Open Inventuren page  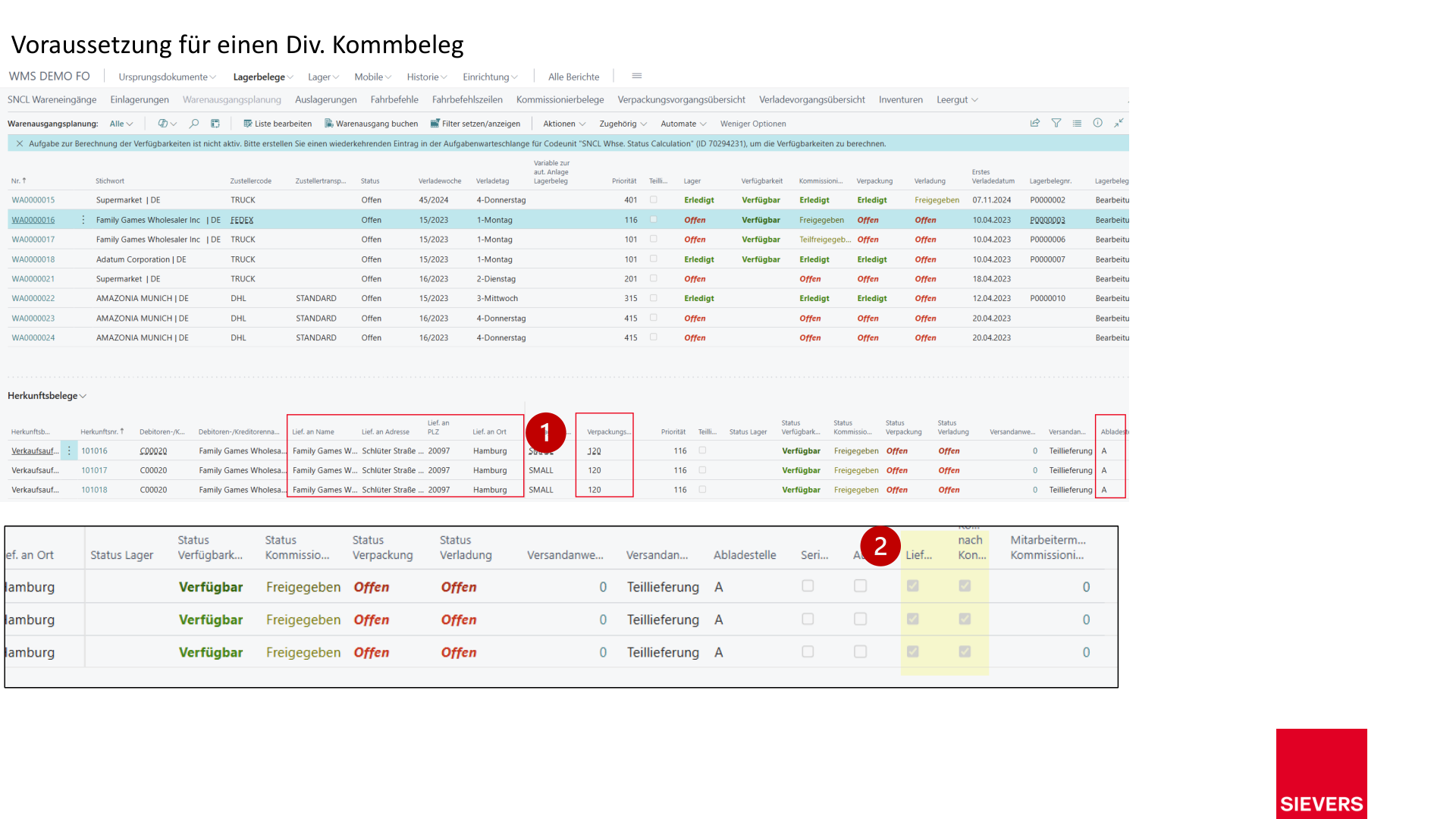[x=901, y=99]
